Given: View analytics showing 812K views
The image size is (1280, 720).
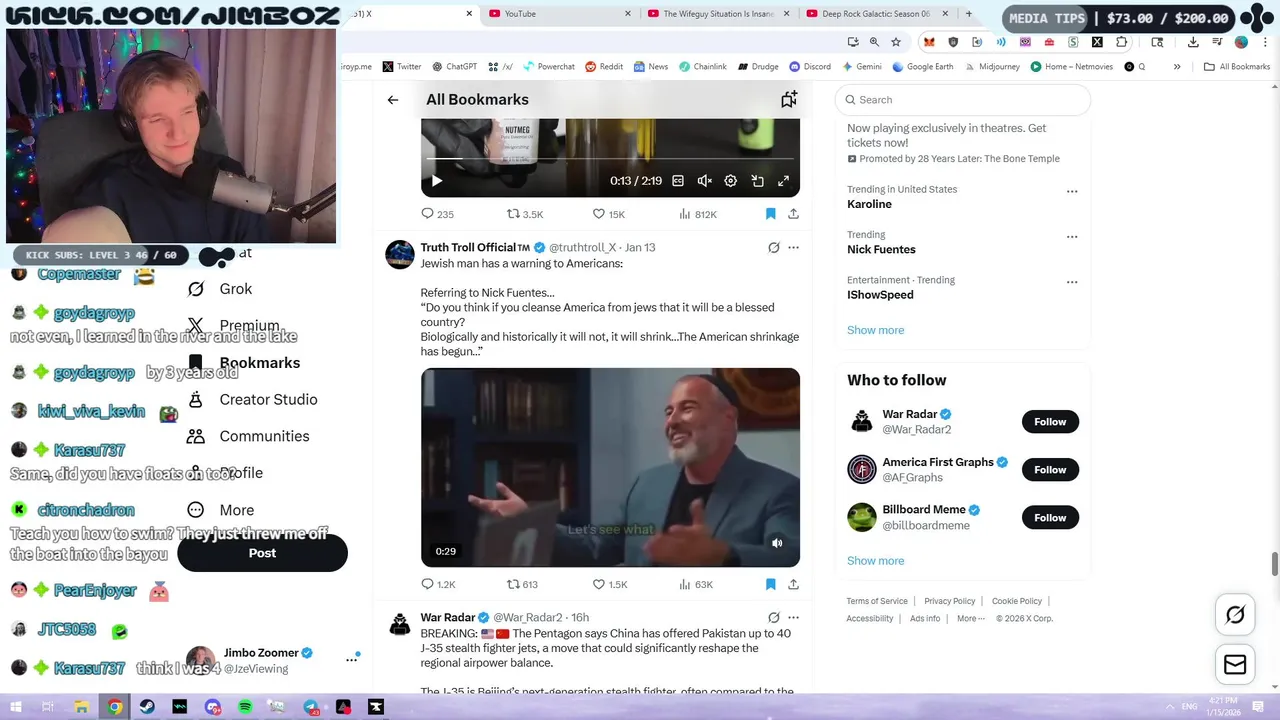Looking at the screenshot, I should (x=698, y=214).
